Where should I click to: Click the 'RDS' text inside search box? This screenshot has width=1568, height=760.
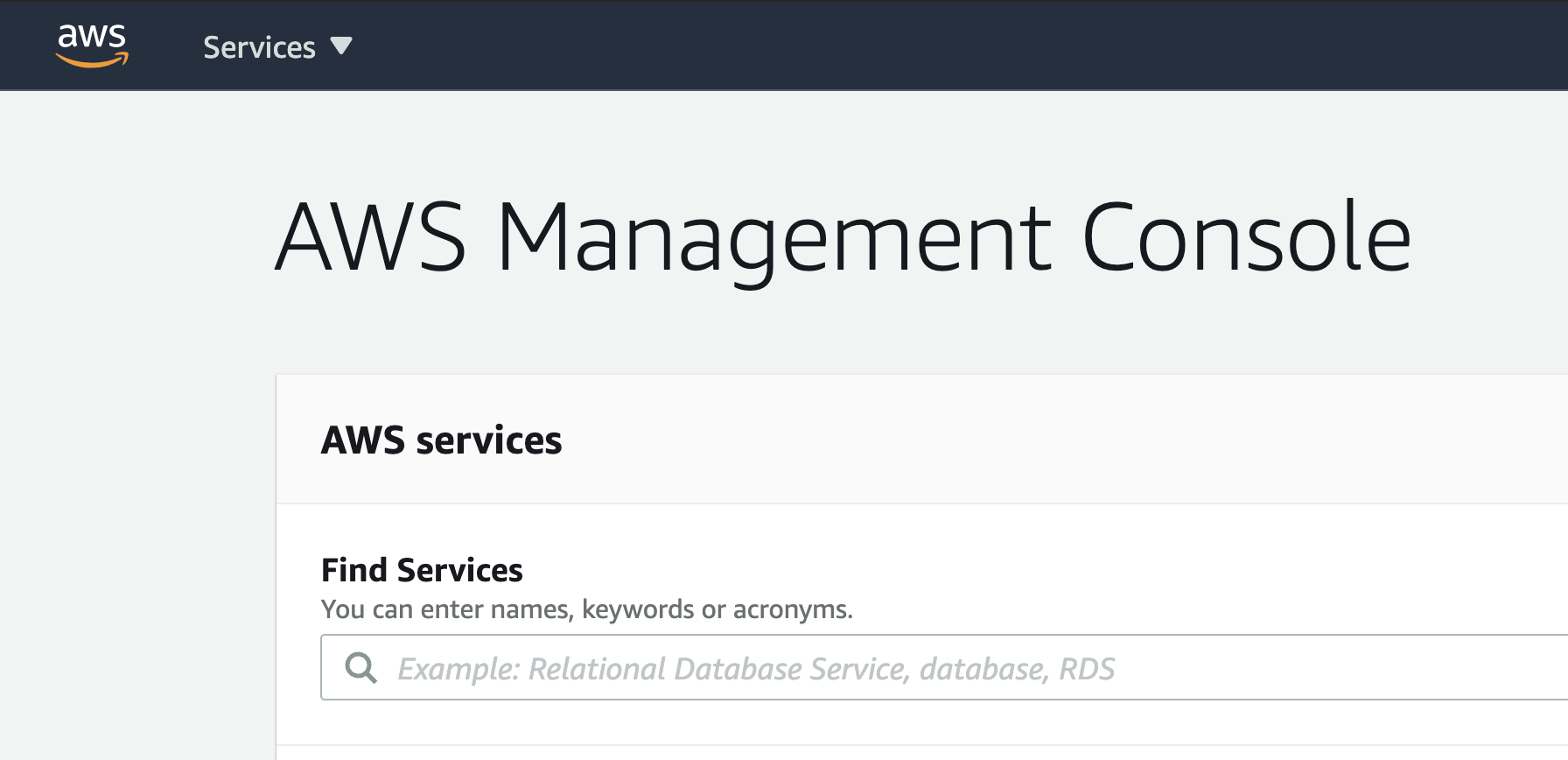tap(1087, 669)
